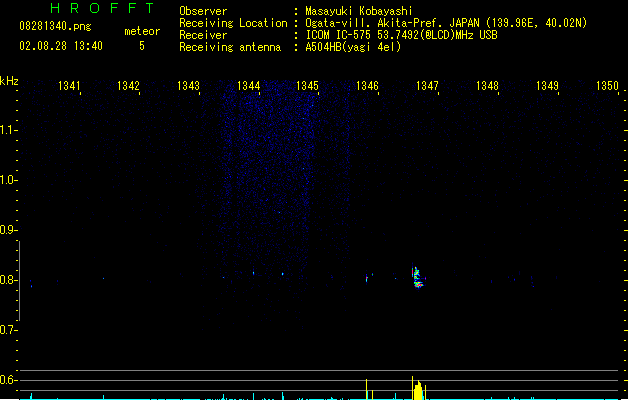The width and height of the screenshot is (629, 400).
Task: Click the 1.0 kHz axis label
Action: (8, 180)
